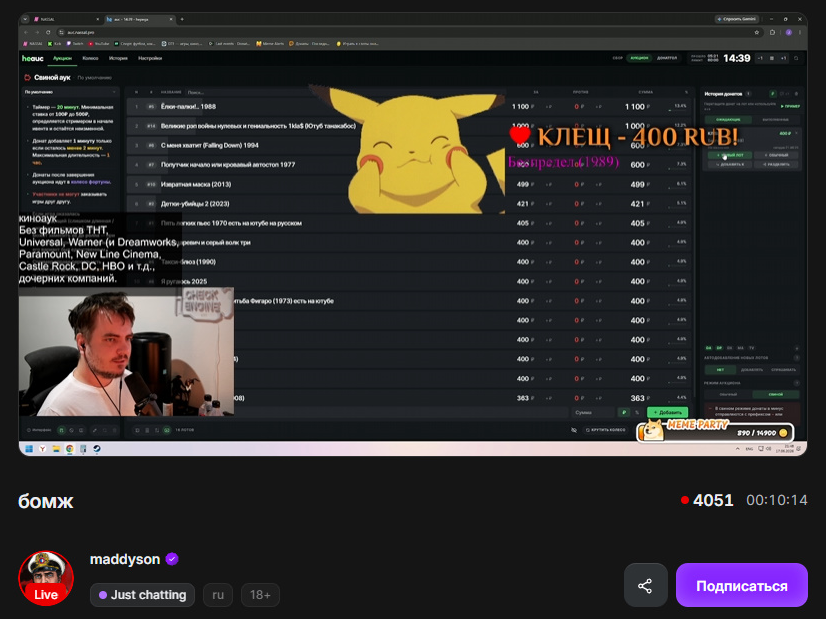Click the green ₽ icon in История донатов header

(773, 94)
